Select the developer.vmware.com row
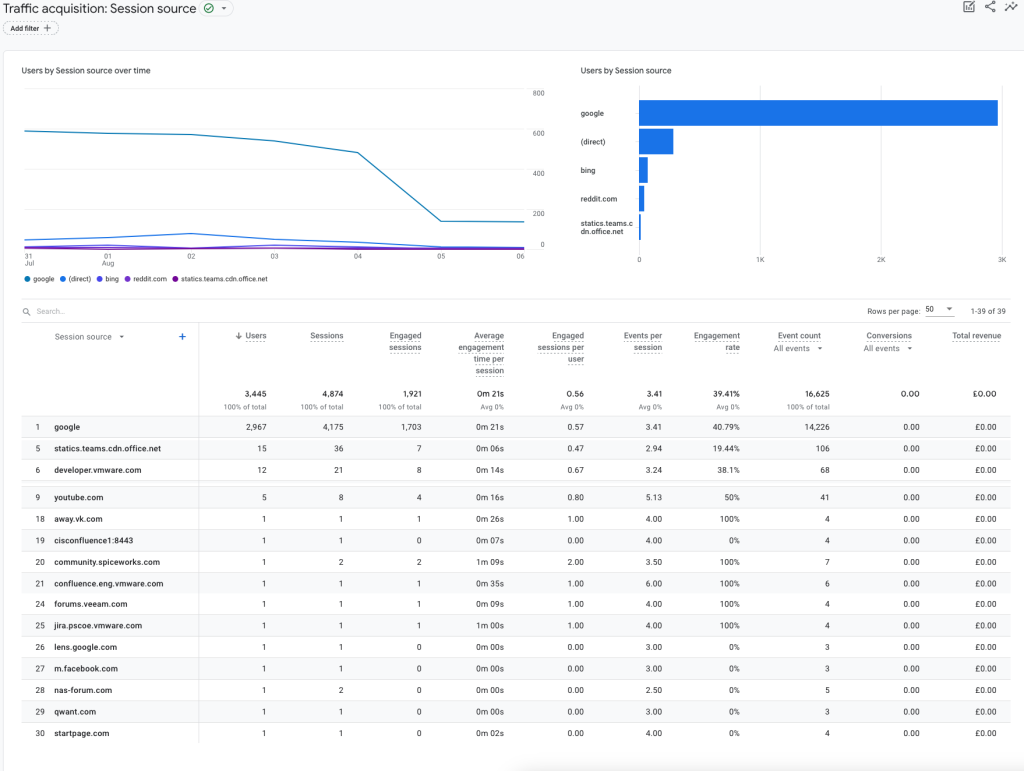 click(516, 470)
